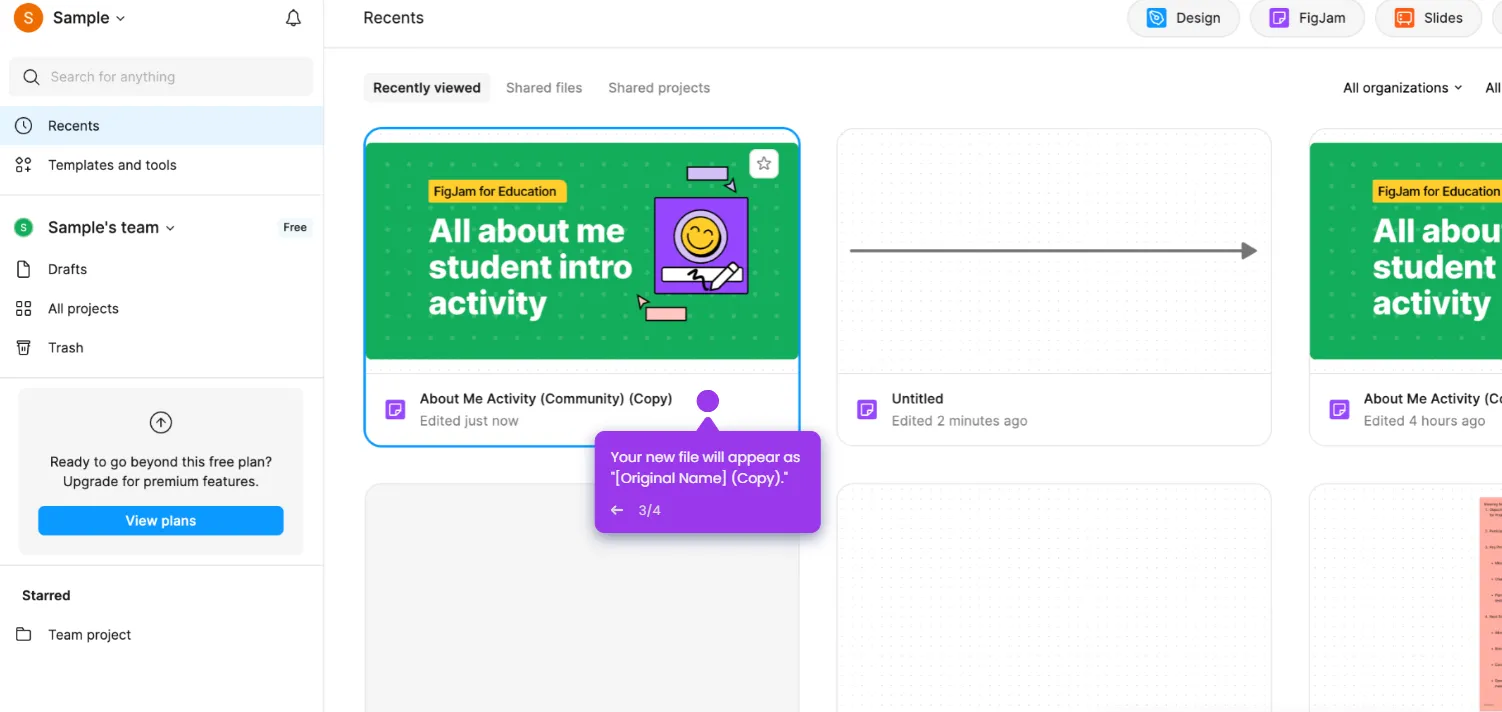Viewport: 1502px width, 712px height.
Task: Open the All organizations filter dropdown
Action: coord(1402,88)
